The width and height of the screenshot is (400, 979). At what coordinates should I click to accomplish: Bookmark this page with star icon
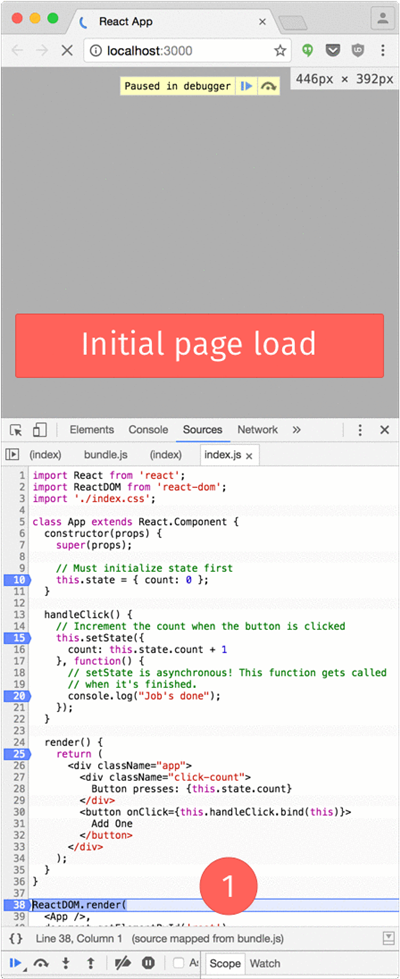[280, 51]
